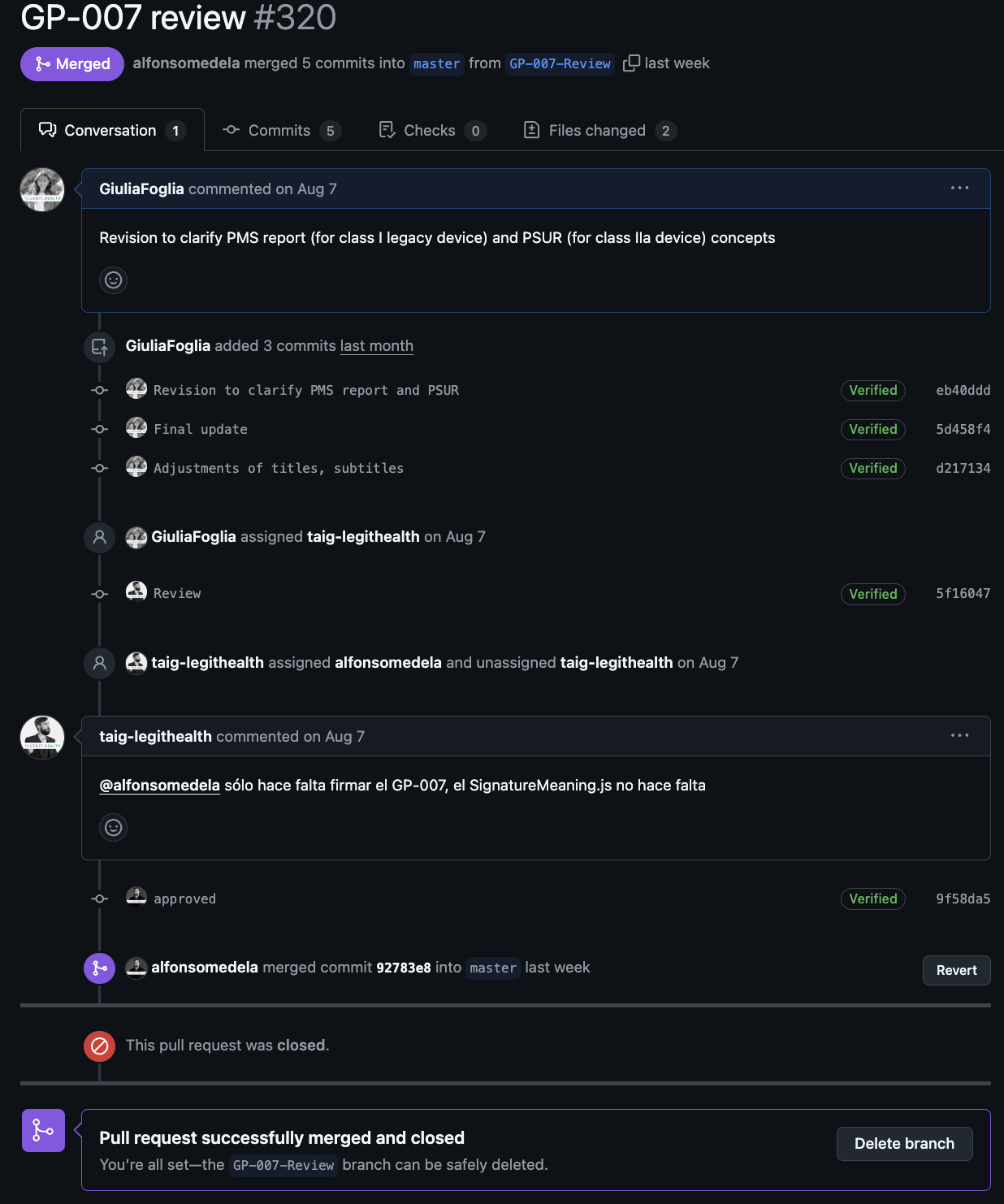The width and height of the screenshot is (1004, 1204).
Task: Add emoji reaction to taig-legithealth's comment
Action: pyautogui.click(x=114, y=828)
